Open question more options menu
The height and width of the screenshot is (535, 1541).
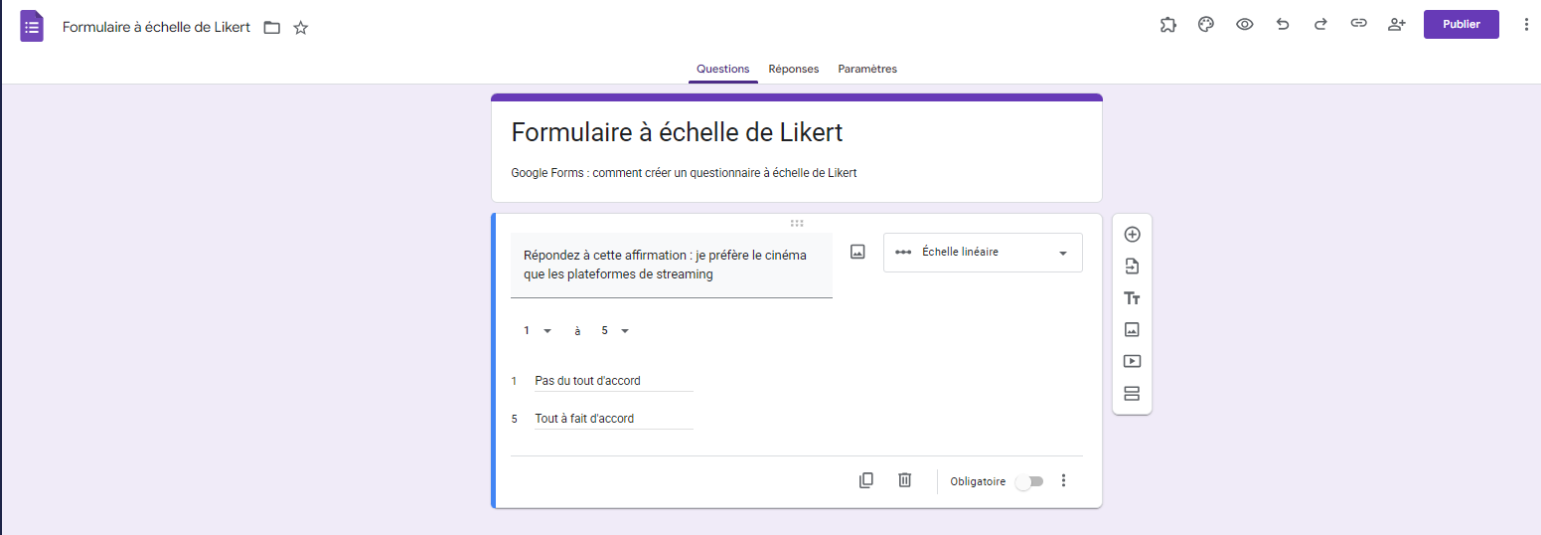[x=1063, y=481]
